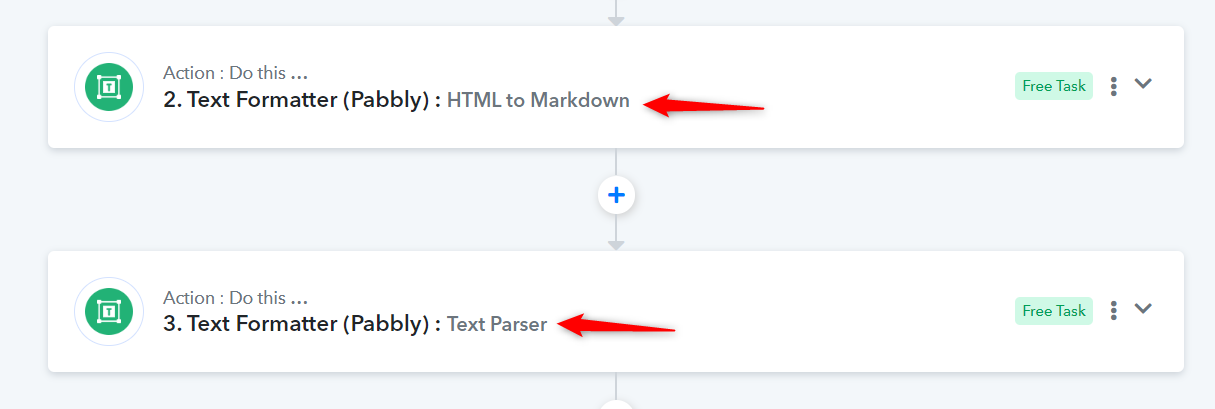
Task: Expand the HTML to Markdown step chevron
Action: tap(1143, 84)
